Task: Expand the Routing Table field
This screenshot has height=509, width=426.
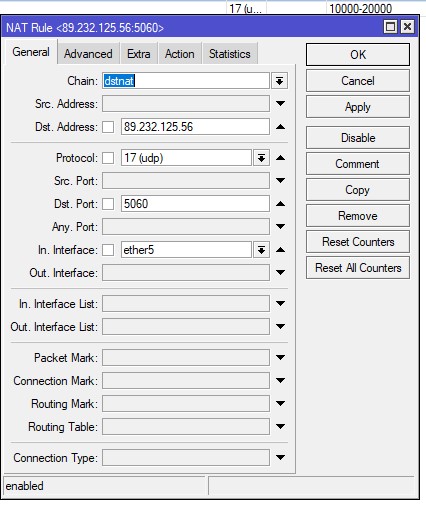Action: pos(281,426)
